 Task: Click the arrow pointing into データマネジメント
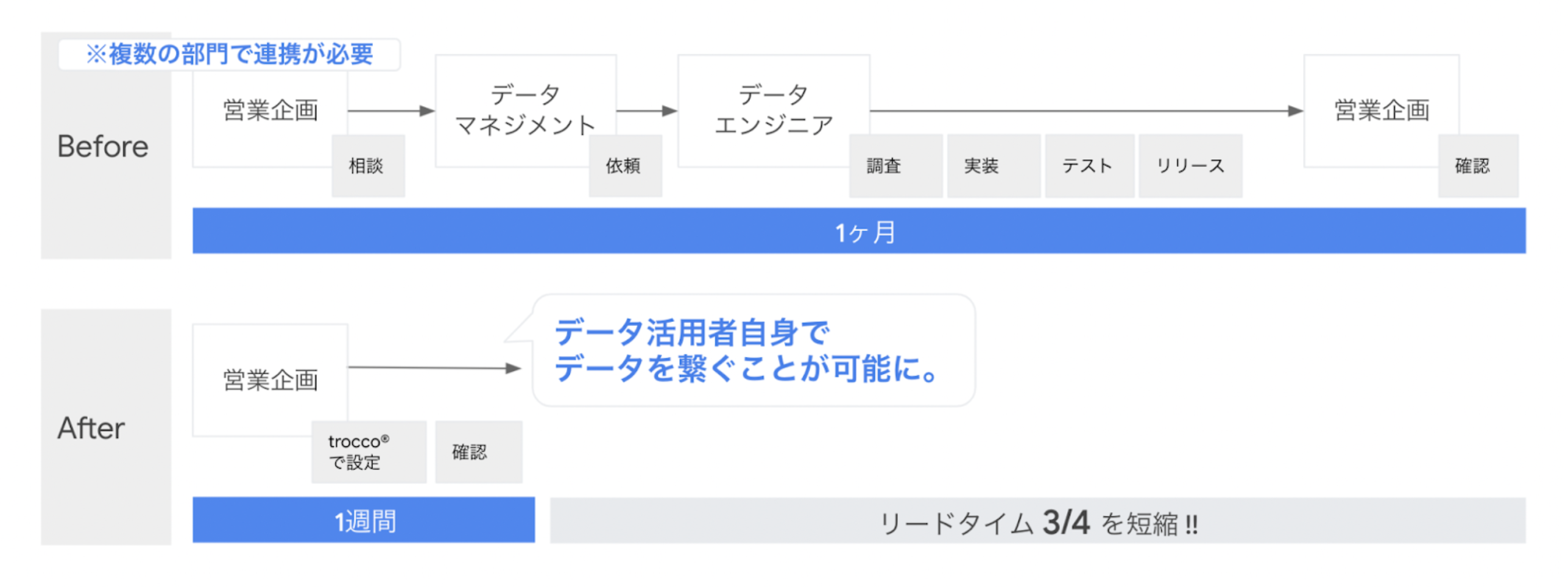[391, 111]
